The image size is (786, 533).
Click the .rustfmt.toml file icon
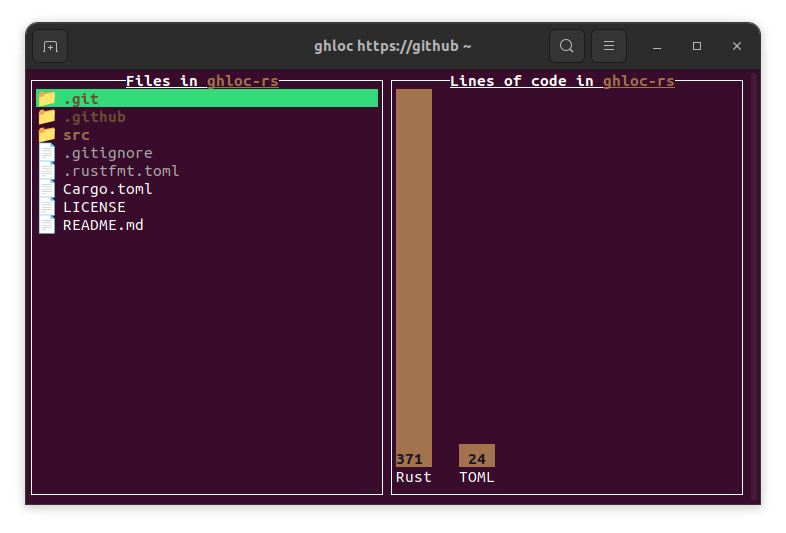(x=47, y=170)
